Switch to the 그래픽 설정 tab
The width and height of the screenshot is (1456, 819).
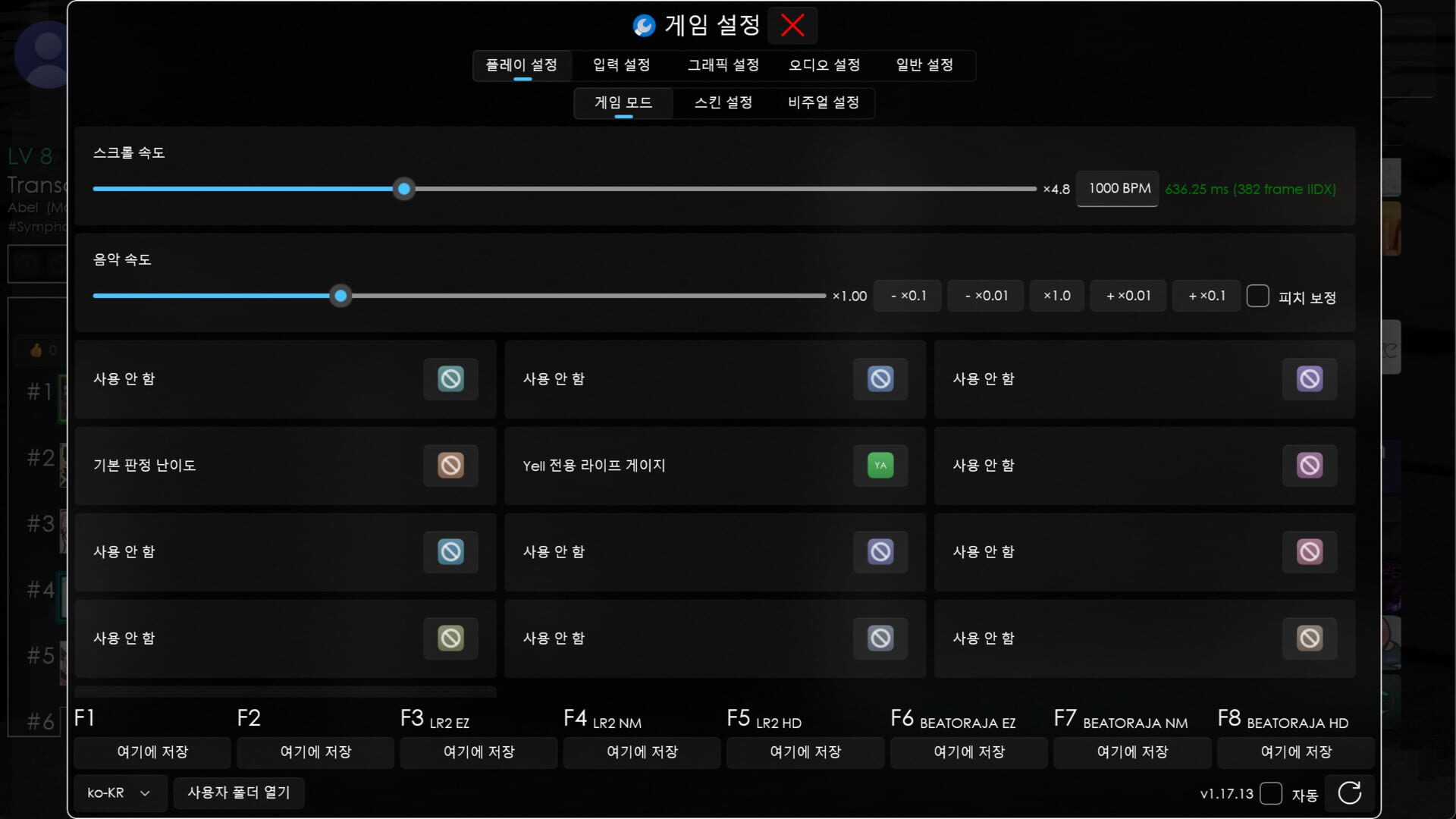(x=723, y=65)
